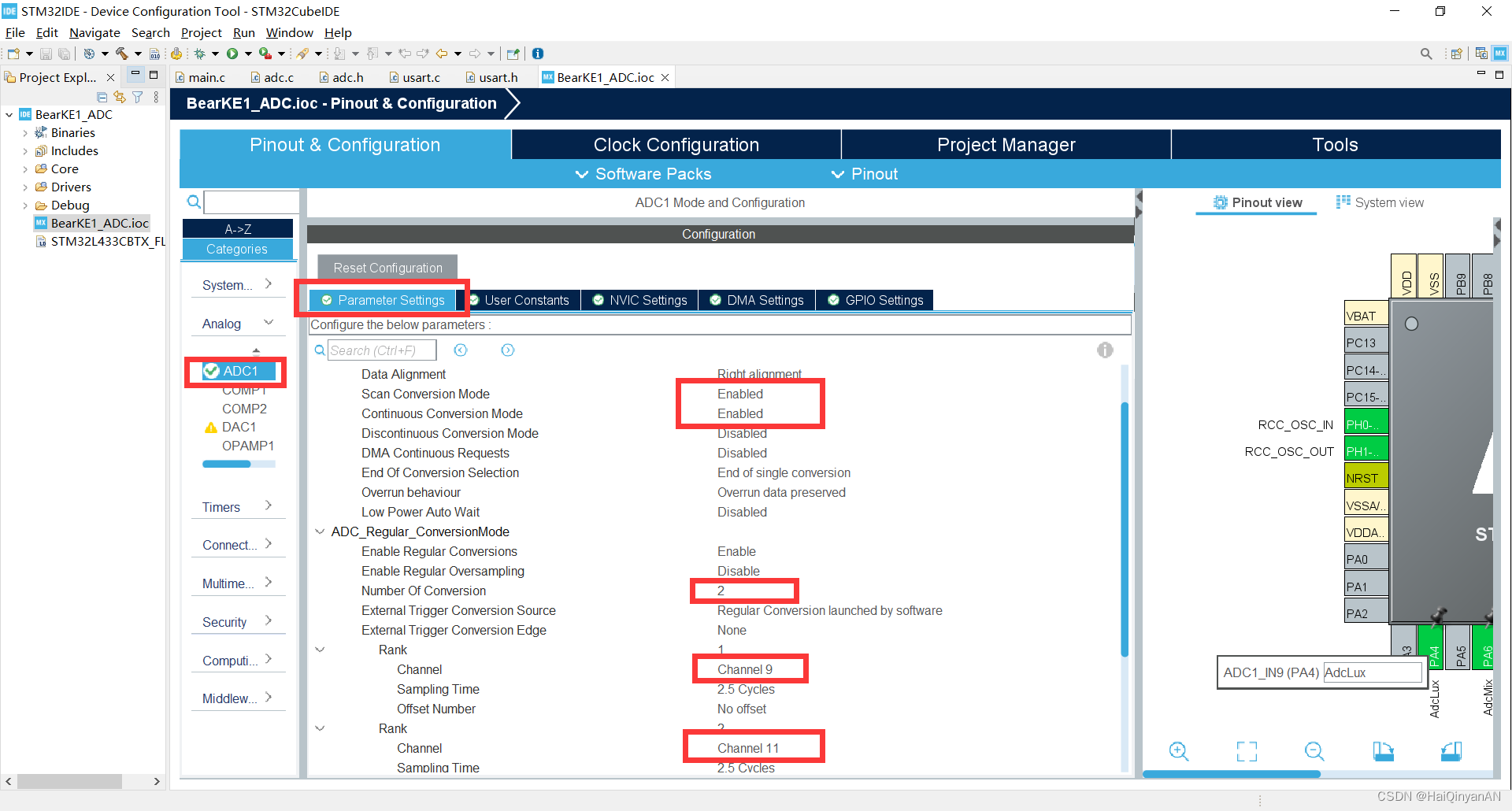The width and height of the screenshot is (1512, 811).
Task: Switch to the C/C++ perspective icon
Action: [x=1481, y=54]
